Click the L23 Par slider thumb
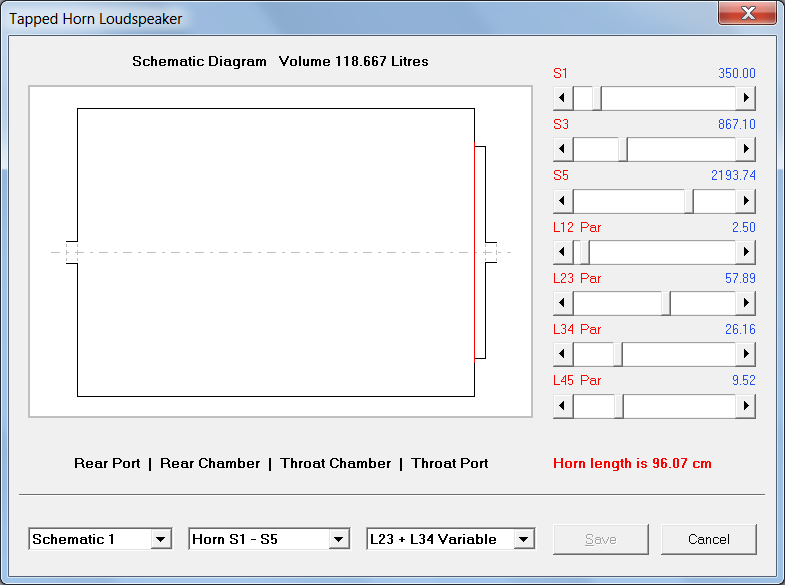This screenshot has height=585, width=785. point(666,302)
